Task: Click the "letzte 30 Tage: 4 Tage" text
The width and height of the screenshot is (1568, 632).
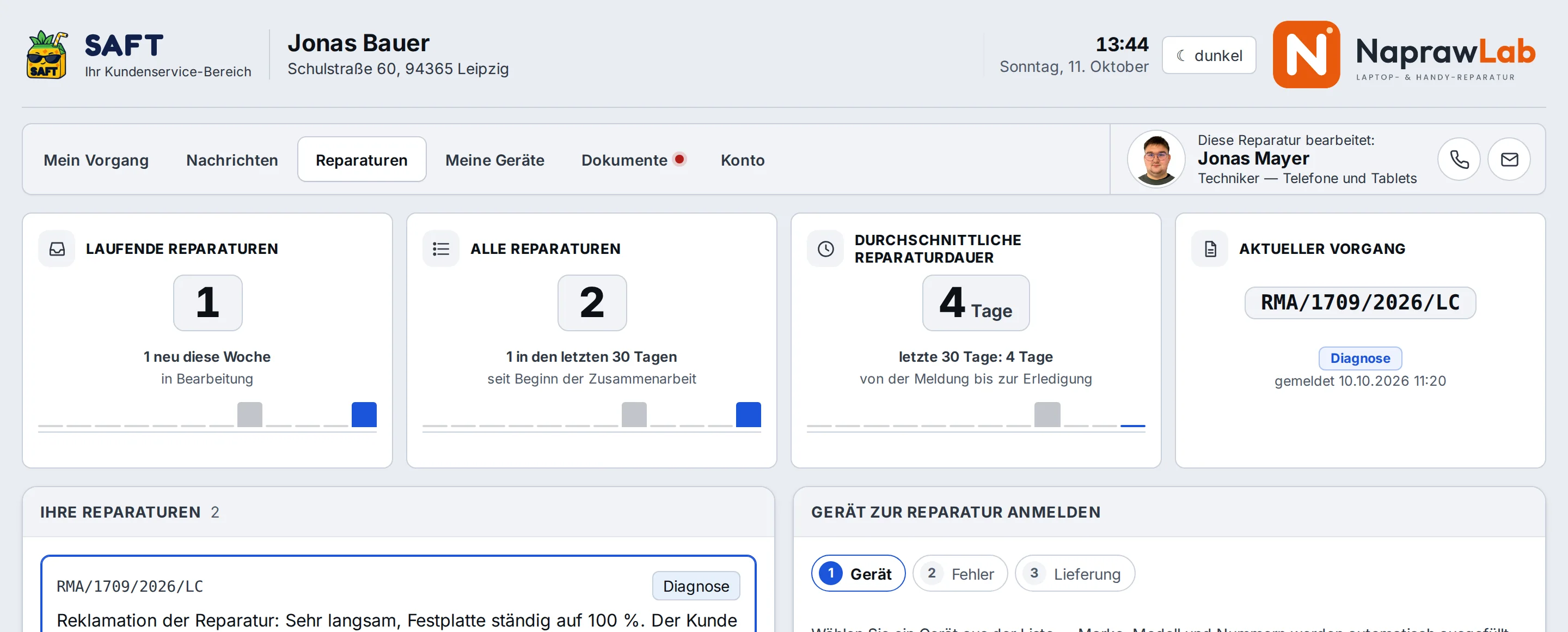Action: tap(976, 357)
